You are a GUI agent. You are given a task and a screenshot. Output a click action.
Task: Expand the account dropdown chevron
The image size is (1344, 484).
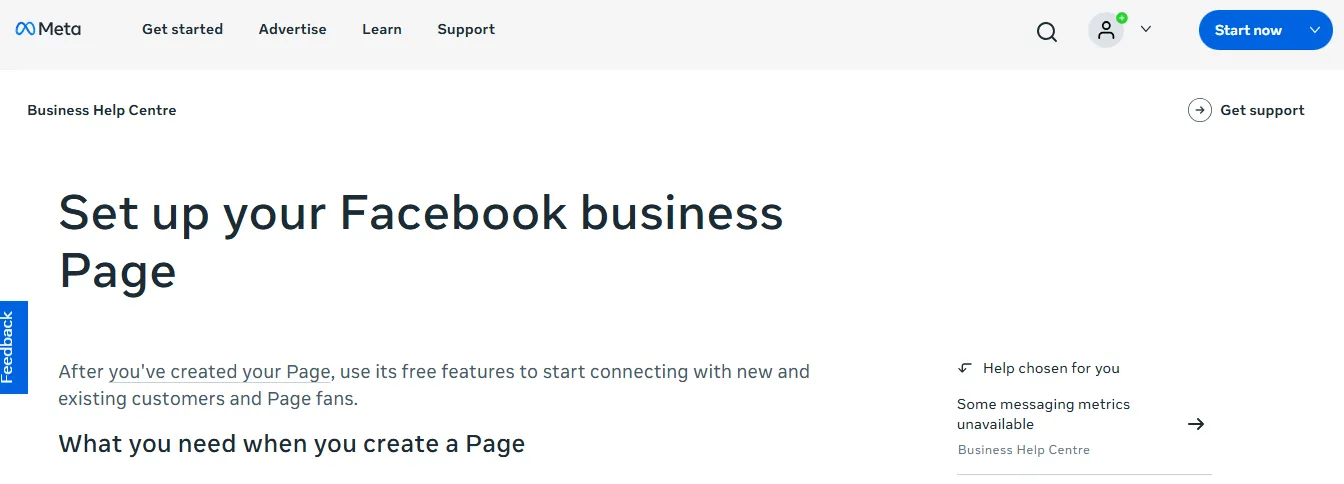coord(1146,29)
